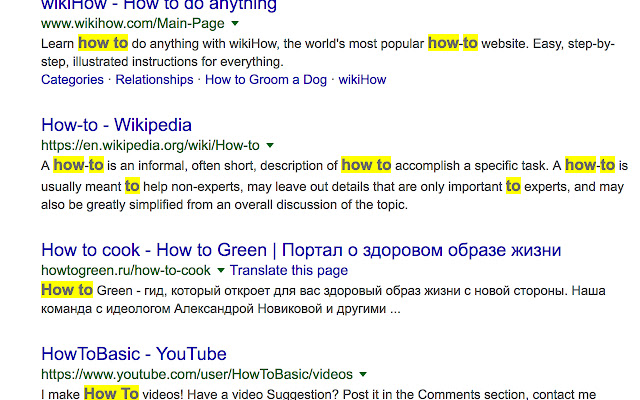
Task: Open the wikiHow - How to do anything result
Action: tap(159, 5)
